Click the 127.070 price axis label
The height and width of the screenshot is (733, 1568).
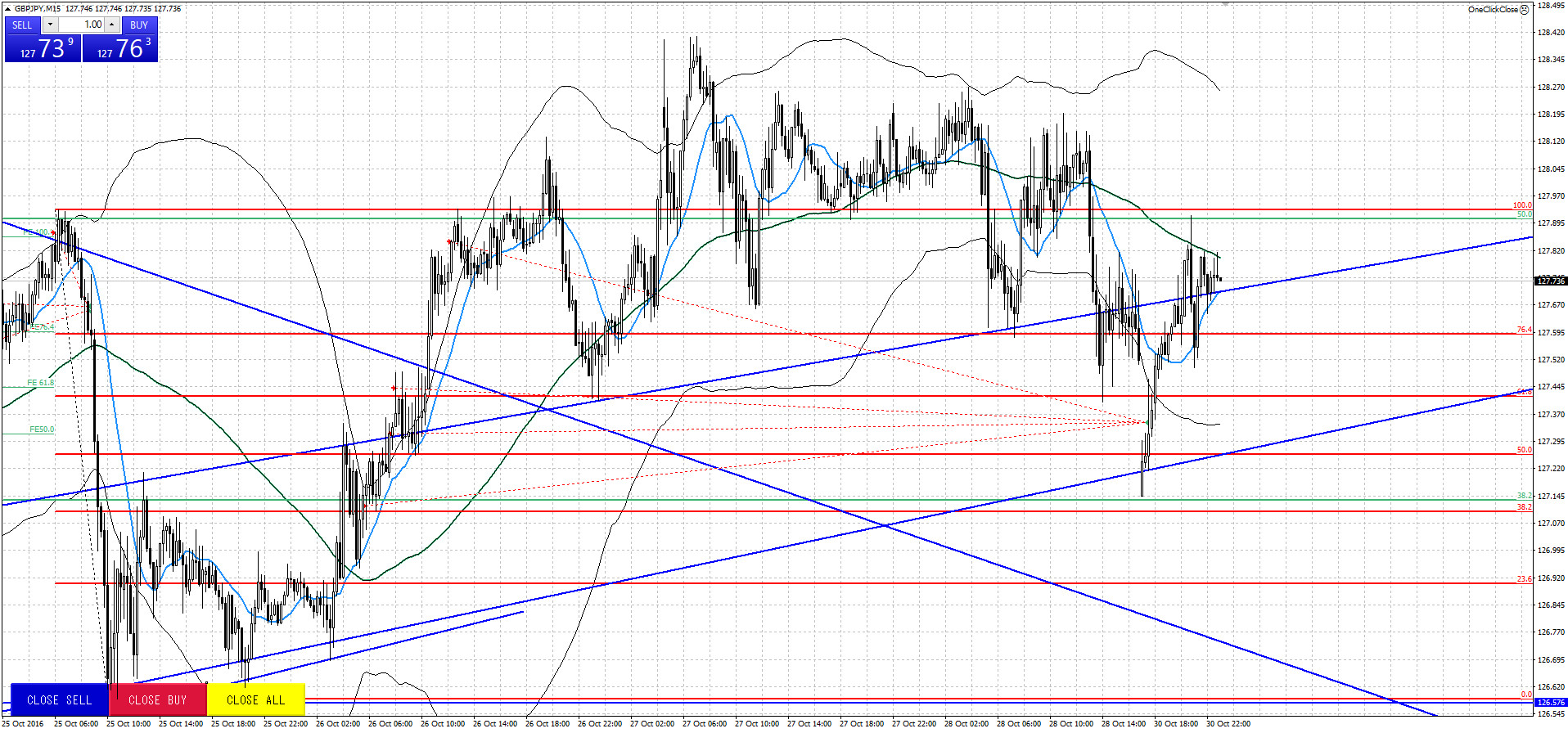tap(1551, 523)
